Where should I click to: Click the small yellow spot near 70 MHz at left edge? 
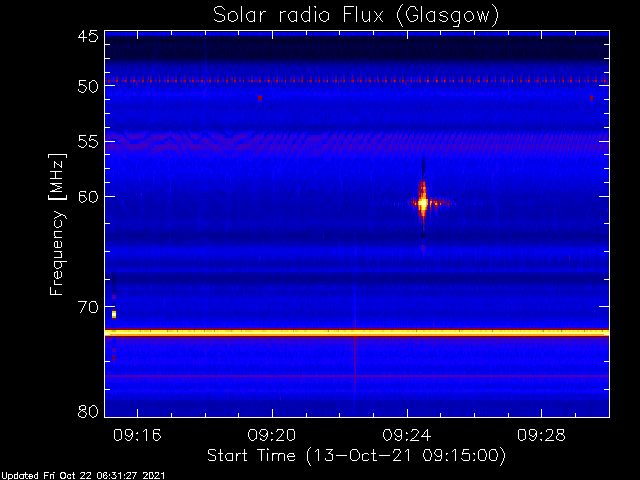[x=114, y=314]
